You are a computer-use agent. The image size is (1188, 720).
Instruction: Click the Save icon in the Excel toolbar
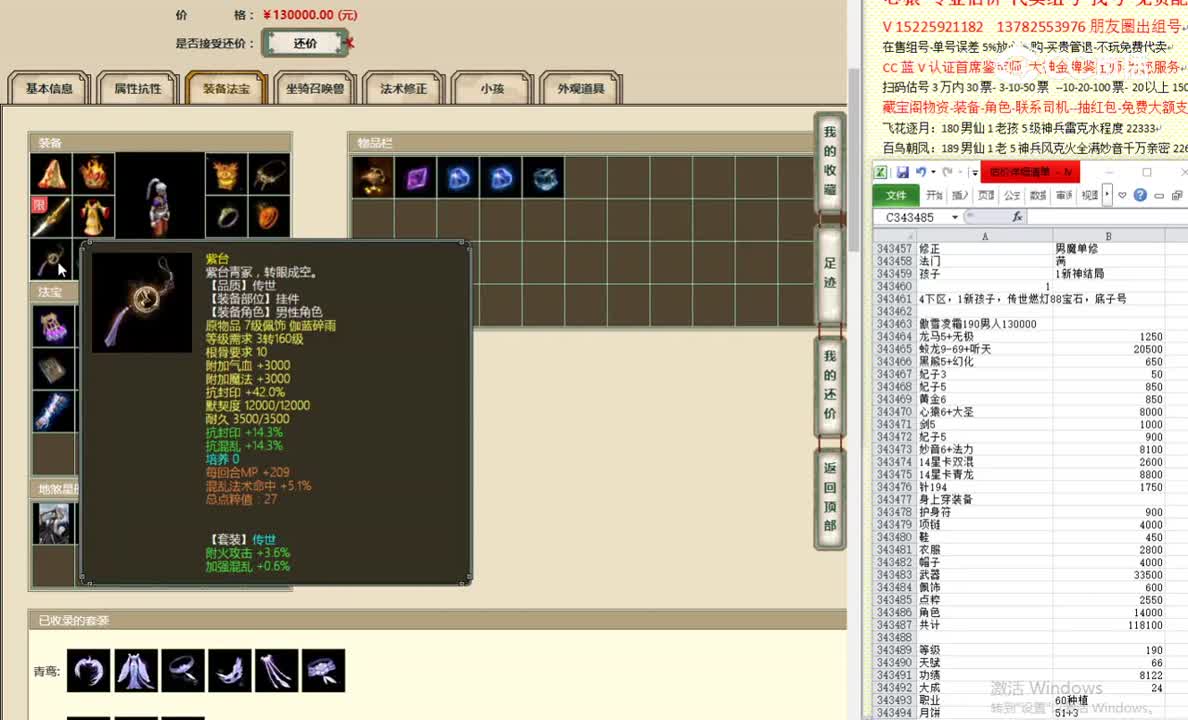tap(903, 172)
